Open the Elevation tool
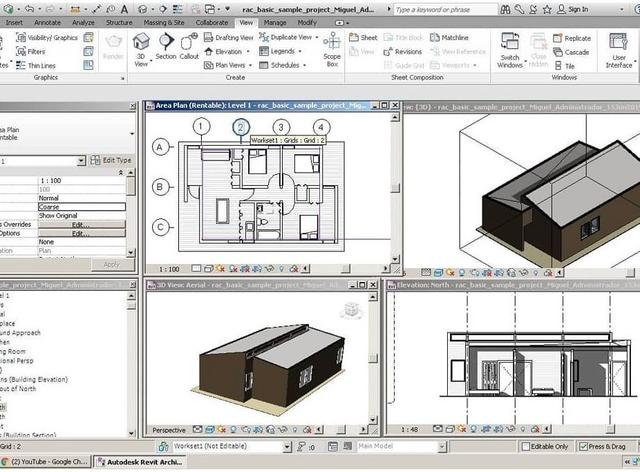Image resolution: width=640 pixels, height=472 pixels. (x=224, y=51)
